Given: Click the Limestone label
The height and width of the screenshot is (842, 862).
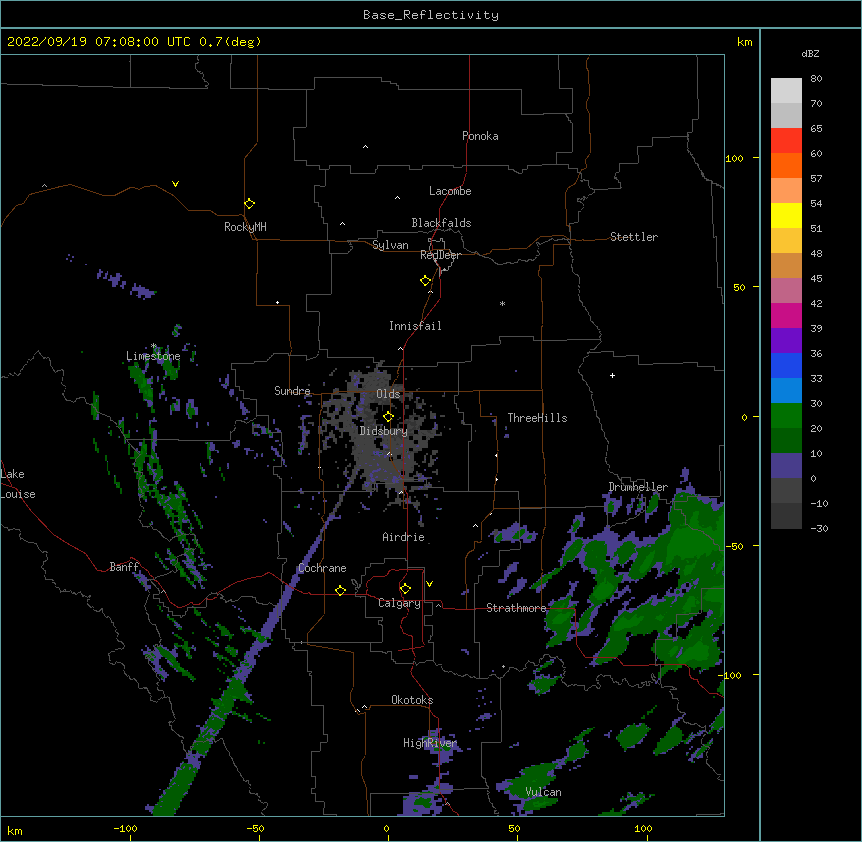Looking at the screenshot, I should tap(153, 356).
